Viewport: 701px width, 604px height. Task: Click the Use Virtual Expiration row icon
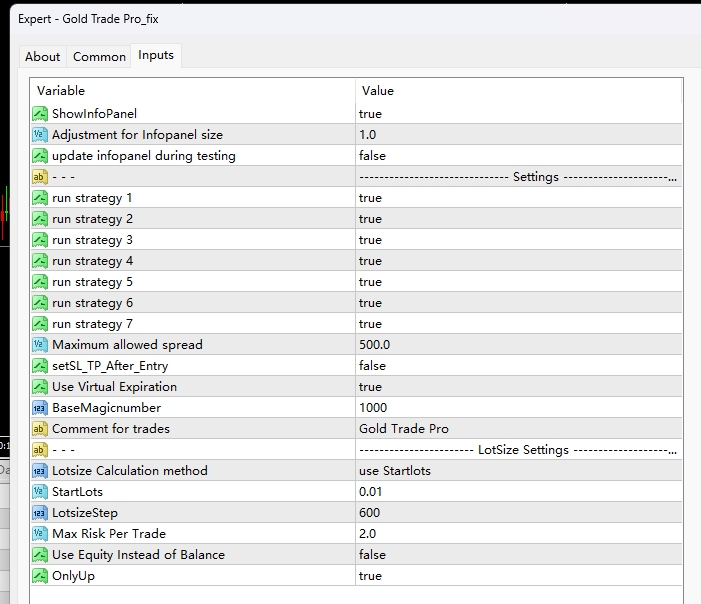coord(40,387)
